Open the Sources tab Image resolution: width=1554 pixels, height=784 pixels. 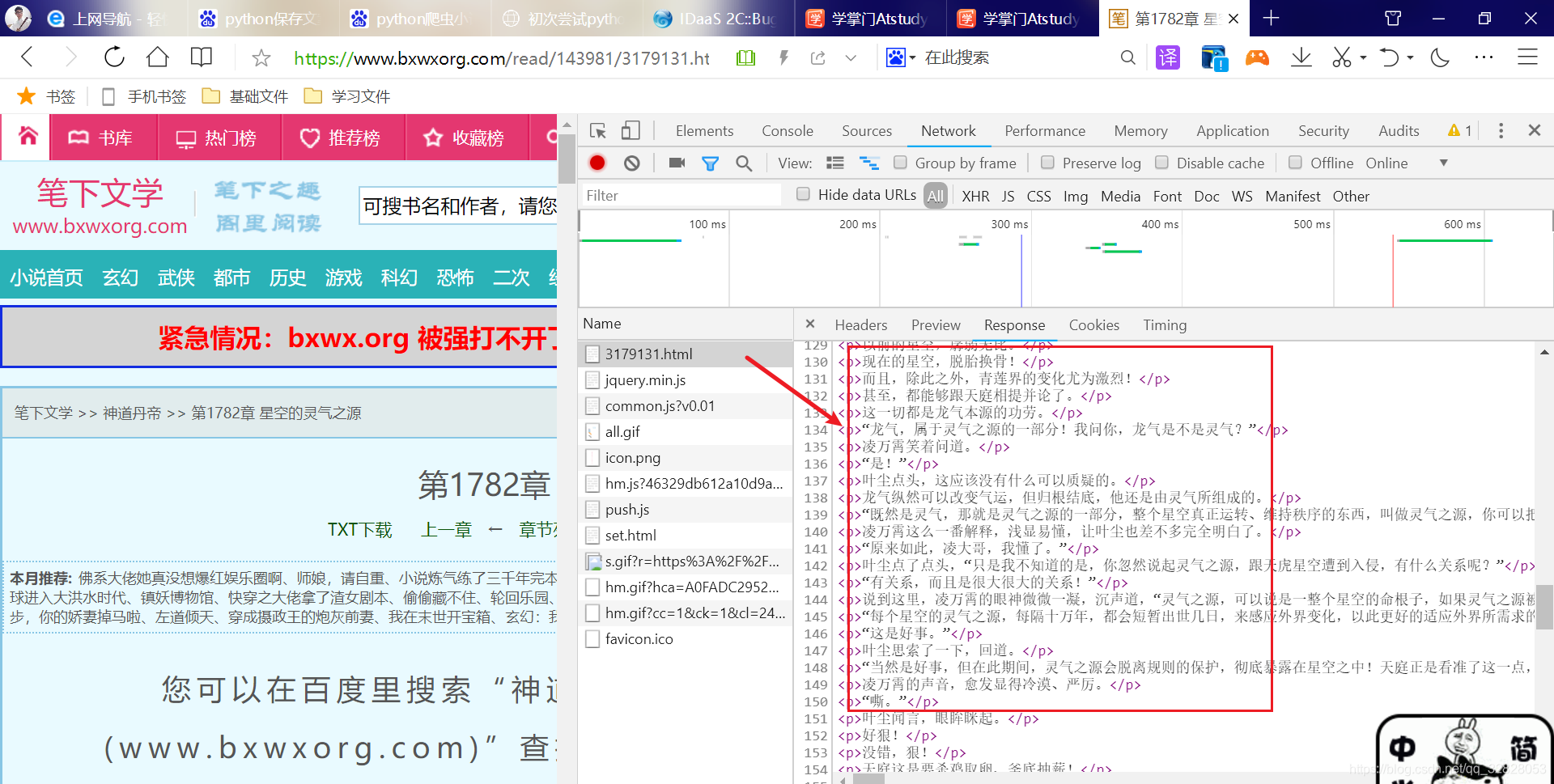[866, 131]
